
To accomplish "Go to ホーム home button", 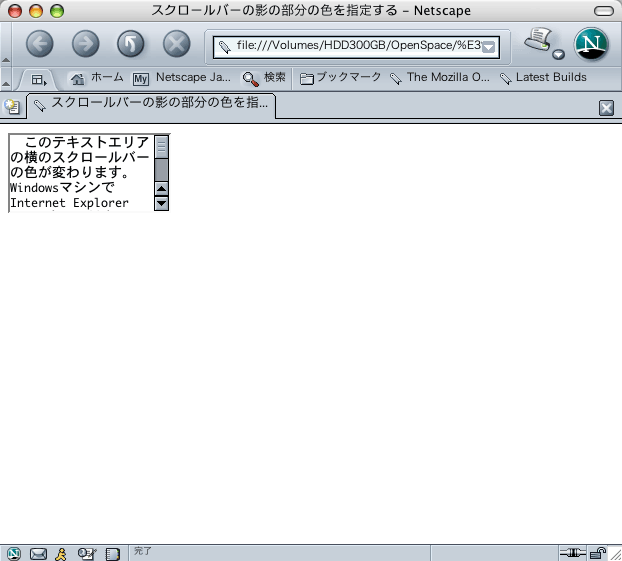I will 96,78.
